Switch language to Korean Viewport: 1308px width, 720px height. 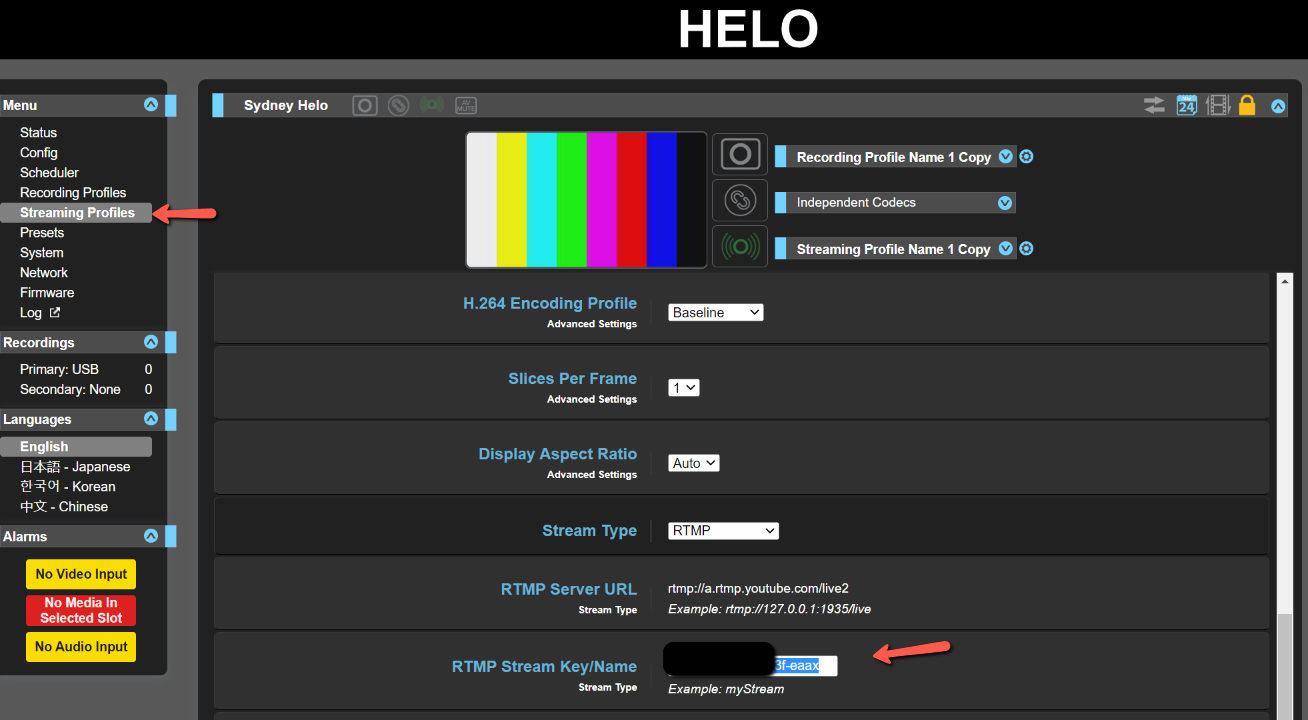pos(67,486)
